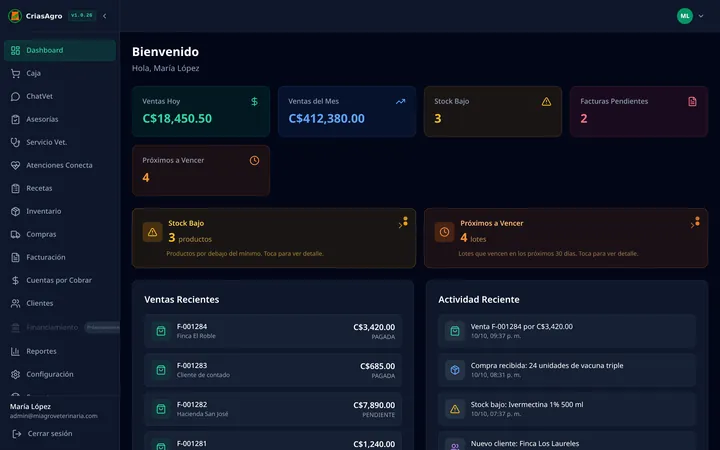The height and width of the screenshot is (450, 720).
Task: Open activity Stock bajo Ivermectina
Action: pyautogui.click(x=567, y=409)
